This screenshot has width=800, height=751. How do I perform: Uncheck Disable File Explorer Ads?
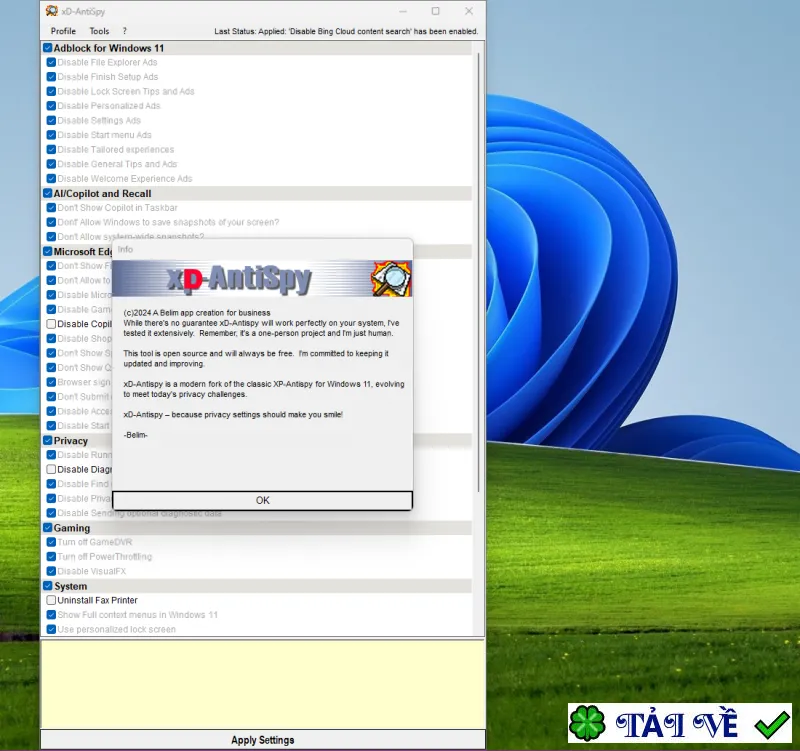51,62
